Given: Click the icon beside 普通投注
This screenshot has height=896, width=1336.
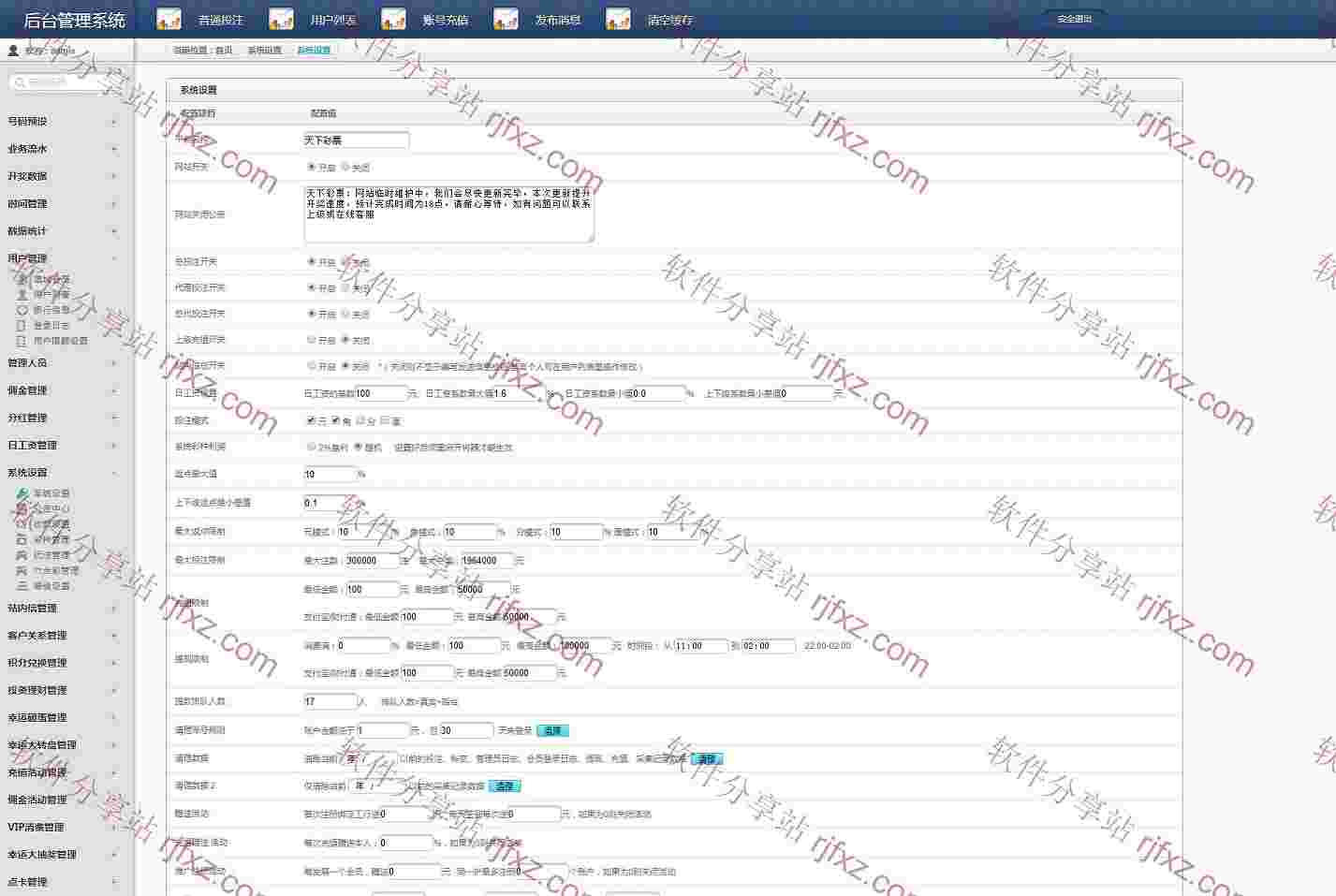Looking at the screenshot, I should coord(169,19).
